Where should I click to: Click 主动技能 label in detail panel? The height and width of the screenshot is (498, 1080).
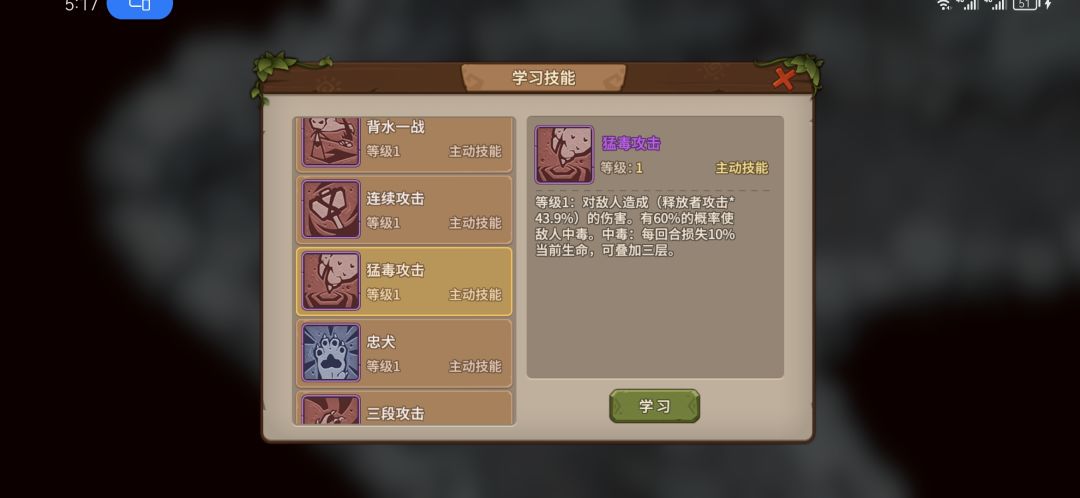point(742,168)
